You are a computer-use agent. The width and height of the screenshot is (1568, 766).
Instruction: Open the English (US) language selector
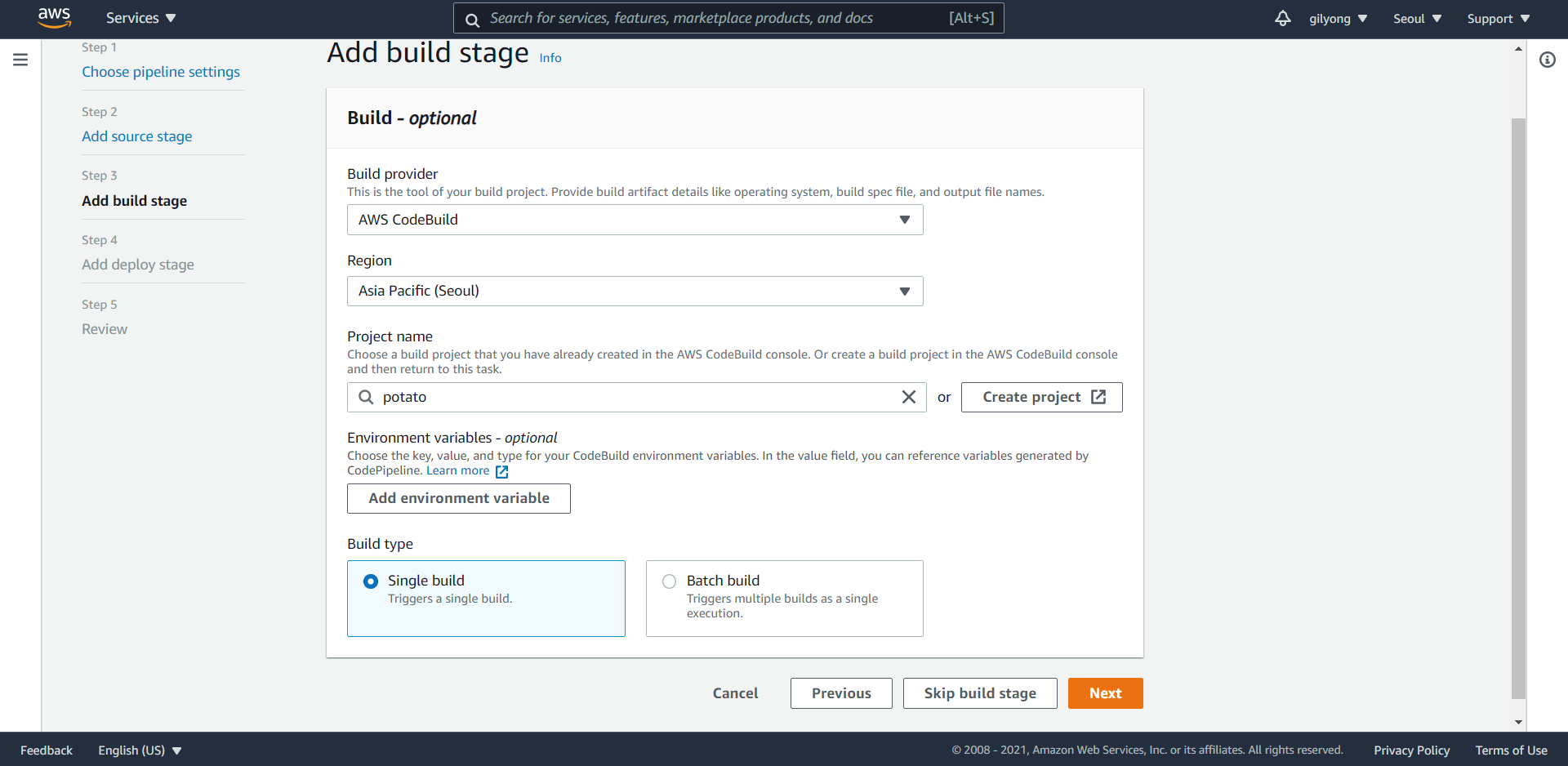[140, 750]
